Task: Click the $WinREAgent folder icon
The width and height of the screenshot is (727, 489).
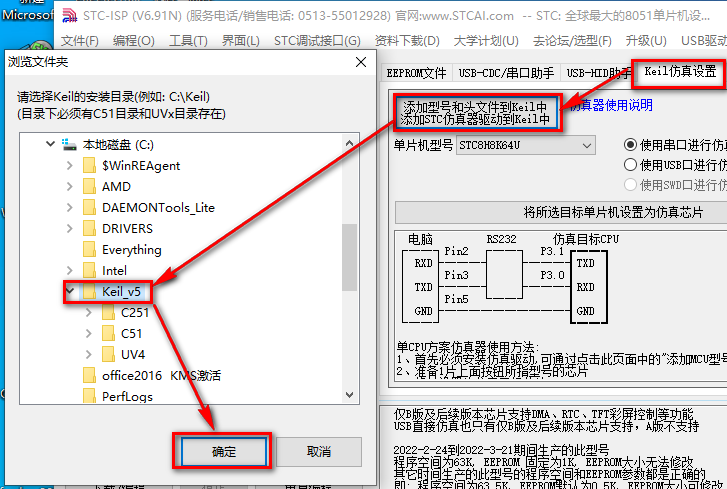Action: [89, 165]
